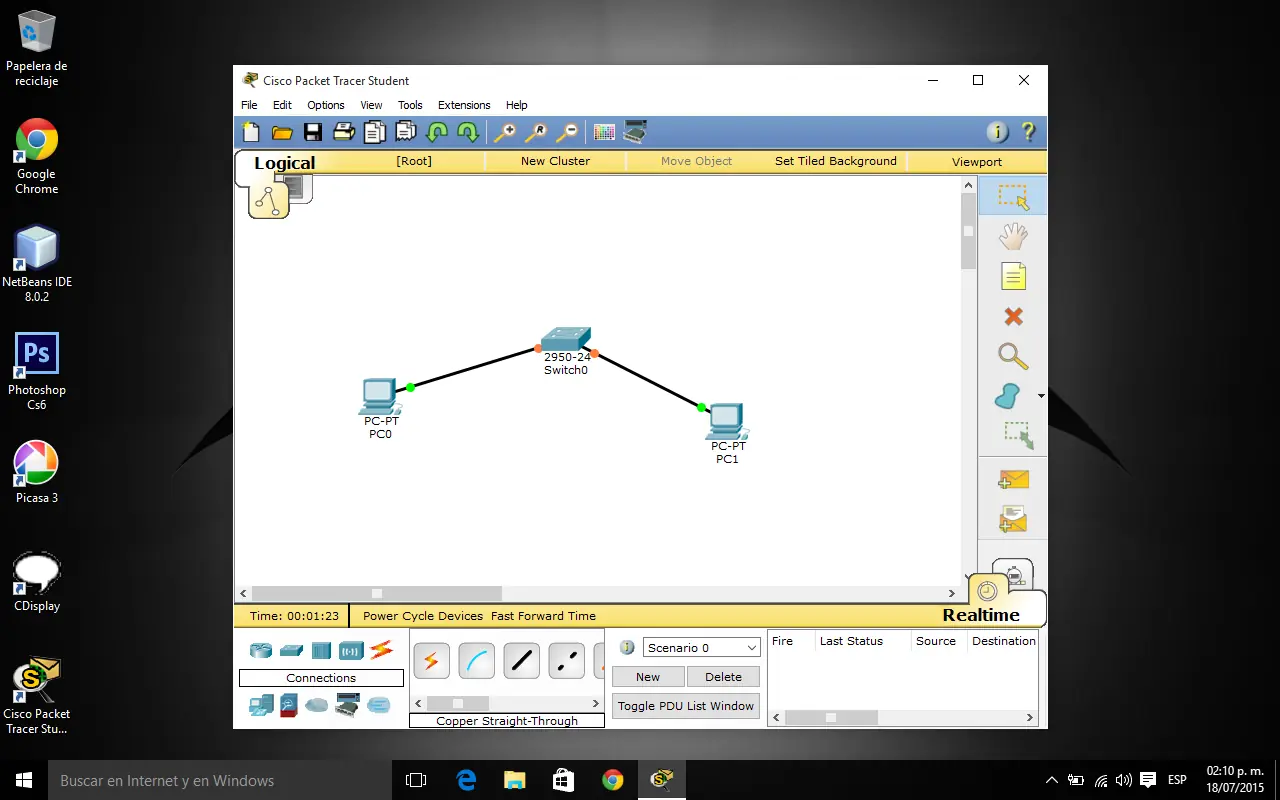The height and width of the screenshot is (800, 1280).
Task: Toggle the PDU List Window
Action: click(x=685, y=706)
